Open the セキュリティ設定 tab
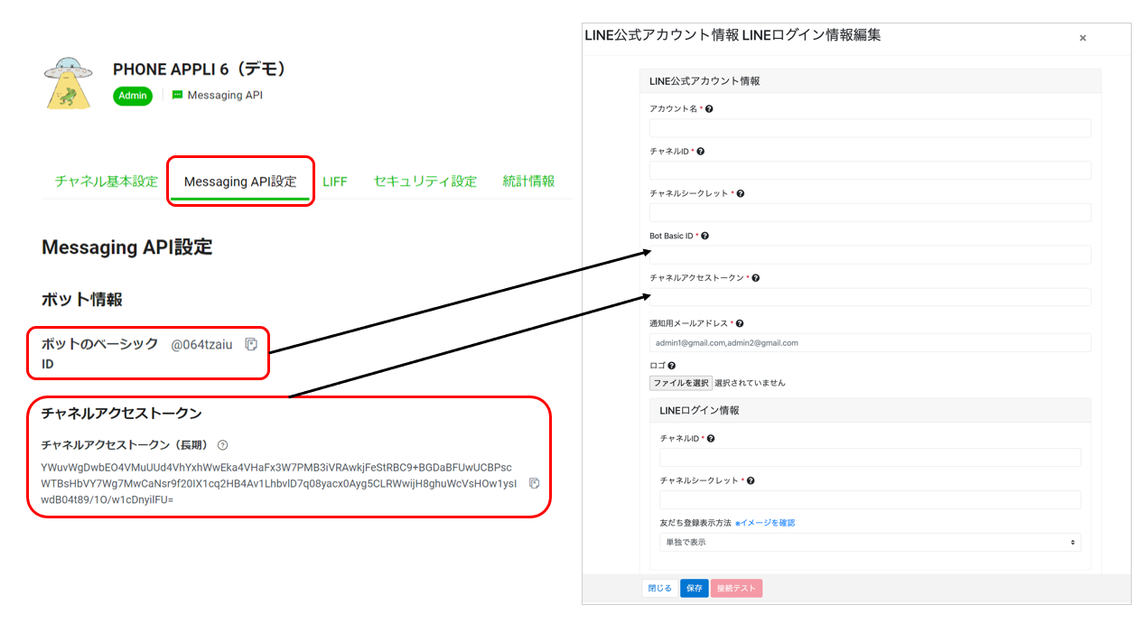 pos(425,181)
